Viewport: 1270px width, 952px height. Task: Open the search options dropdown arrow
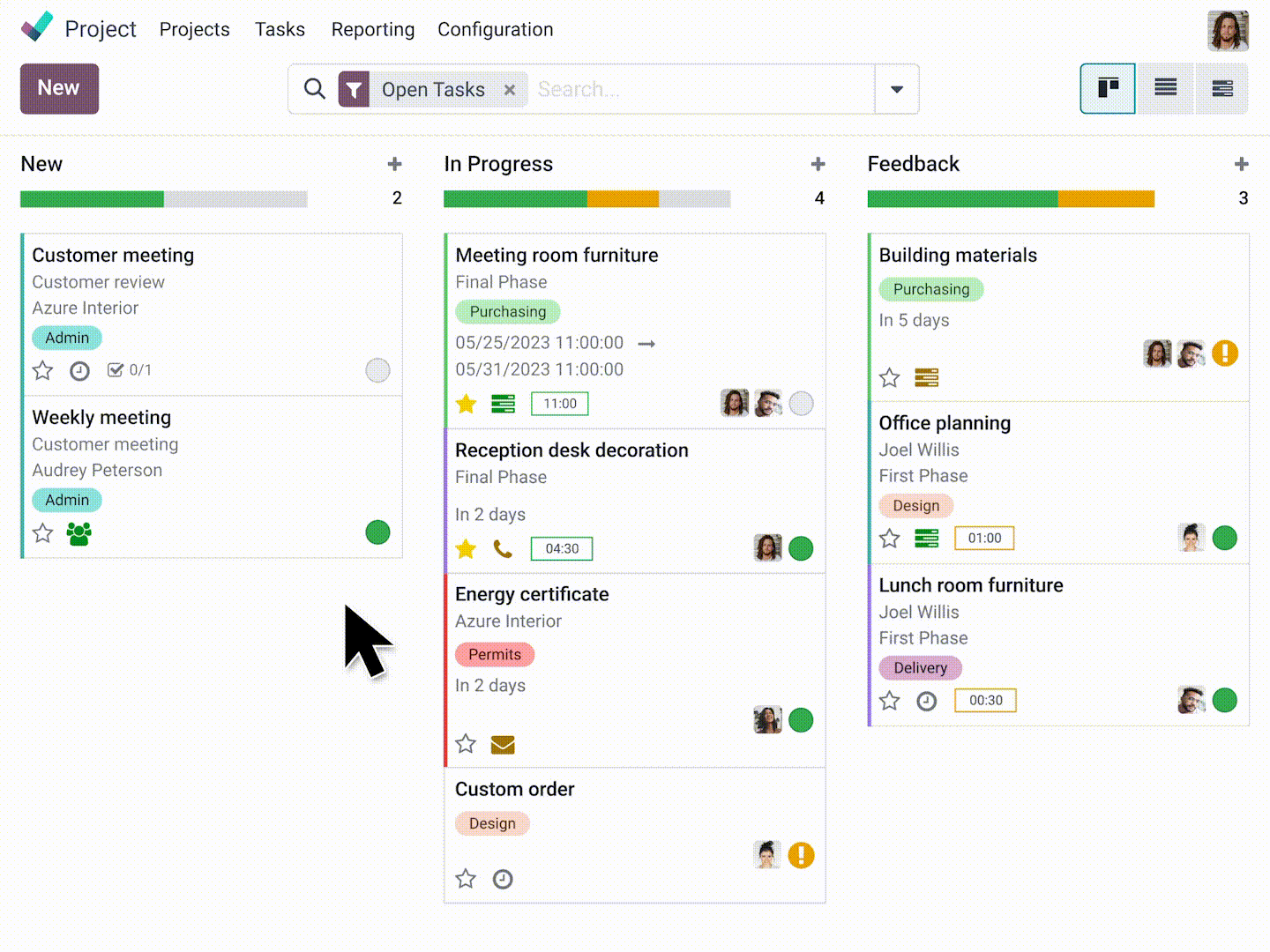(897, 89)
